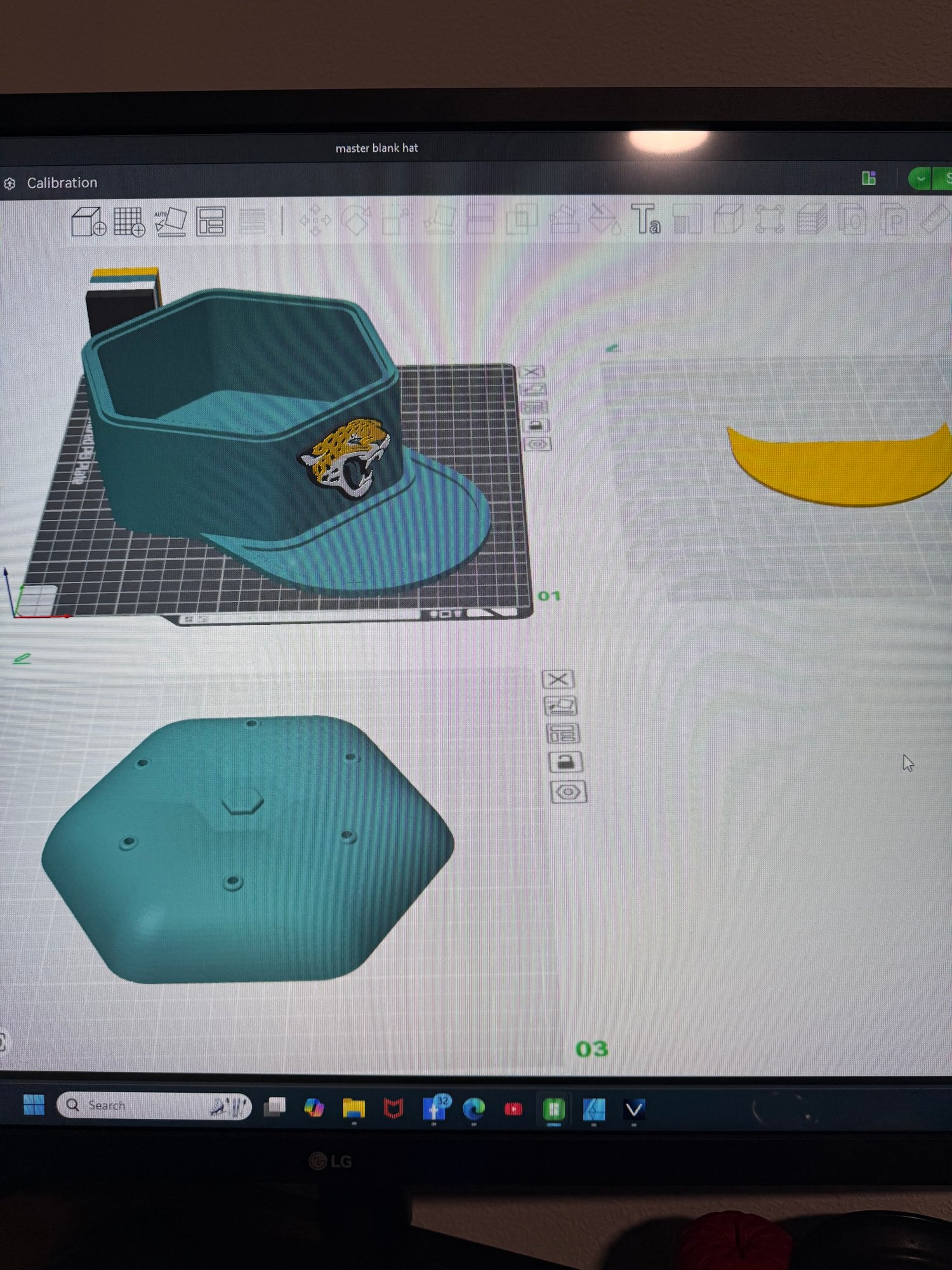The height and width of the screenshot is (1270, 952).
Task: Open the Support Painting tool
Action: pos(563,220)
